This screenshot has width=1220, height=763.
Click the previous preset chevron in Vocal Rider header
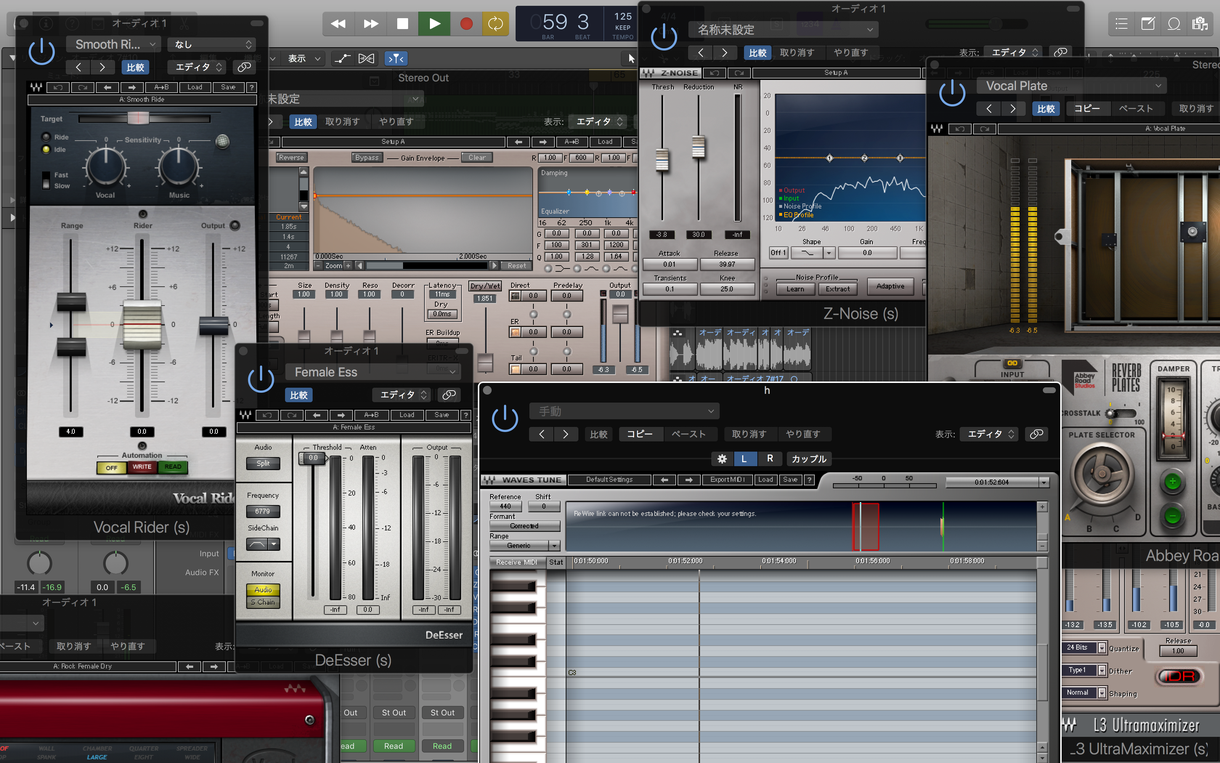79,67
